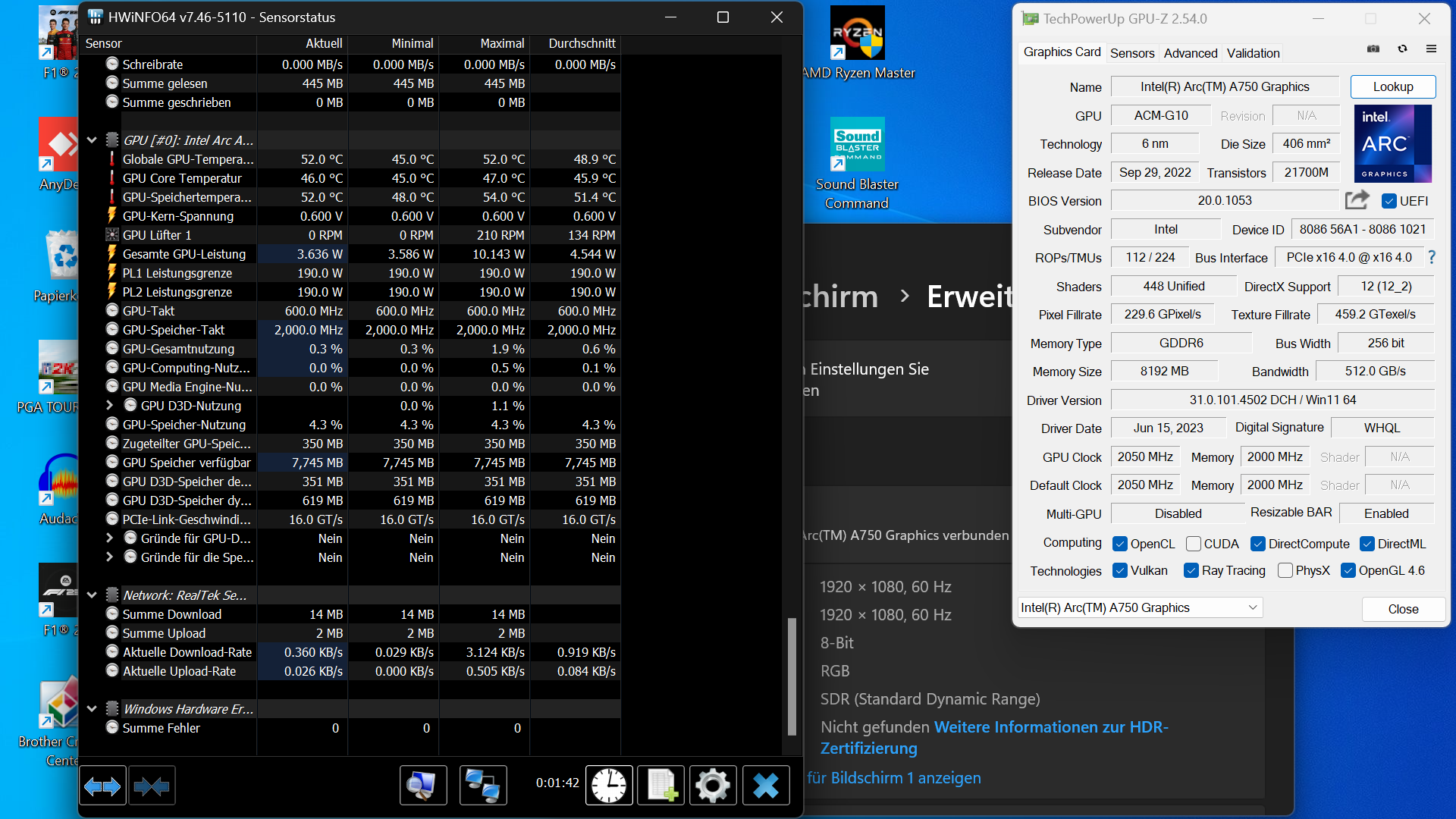Click GPU-Z refresh icon
Viewport: 1456px width, 819px height.
pos(1402,49)
